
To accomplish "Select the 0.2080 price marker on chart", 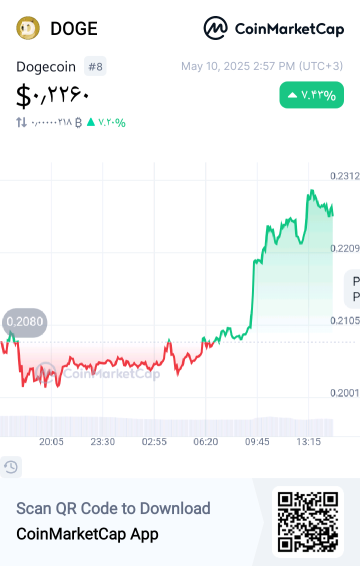I will pos(25,322).
